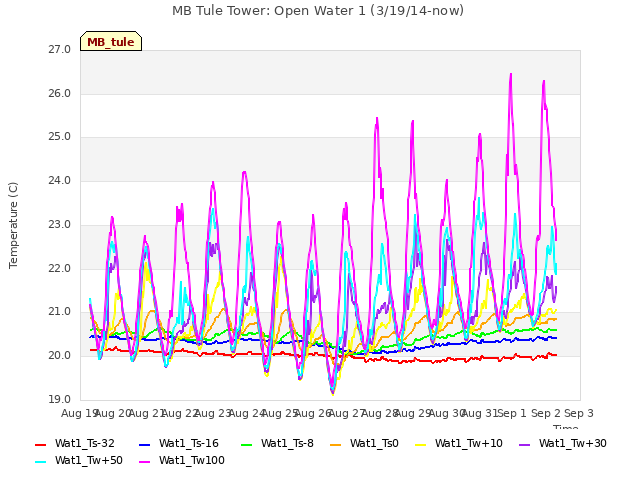Select the red Wat1_Ts-32 legend swatch
This screenshot has height=480, width=640.
[x=40, y=444]
